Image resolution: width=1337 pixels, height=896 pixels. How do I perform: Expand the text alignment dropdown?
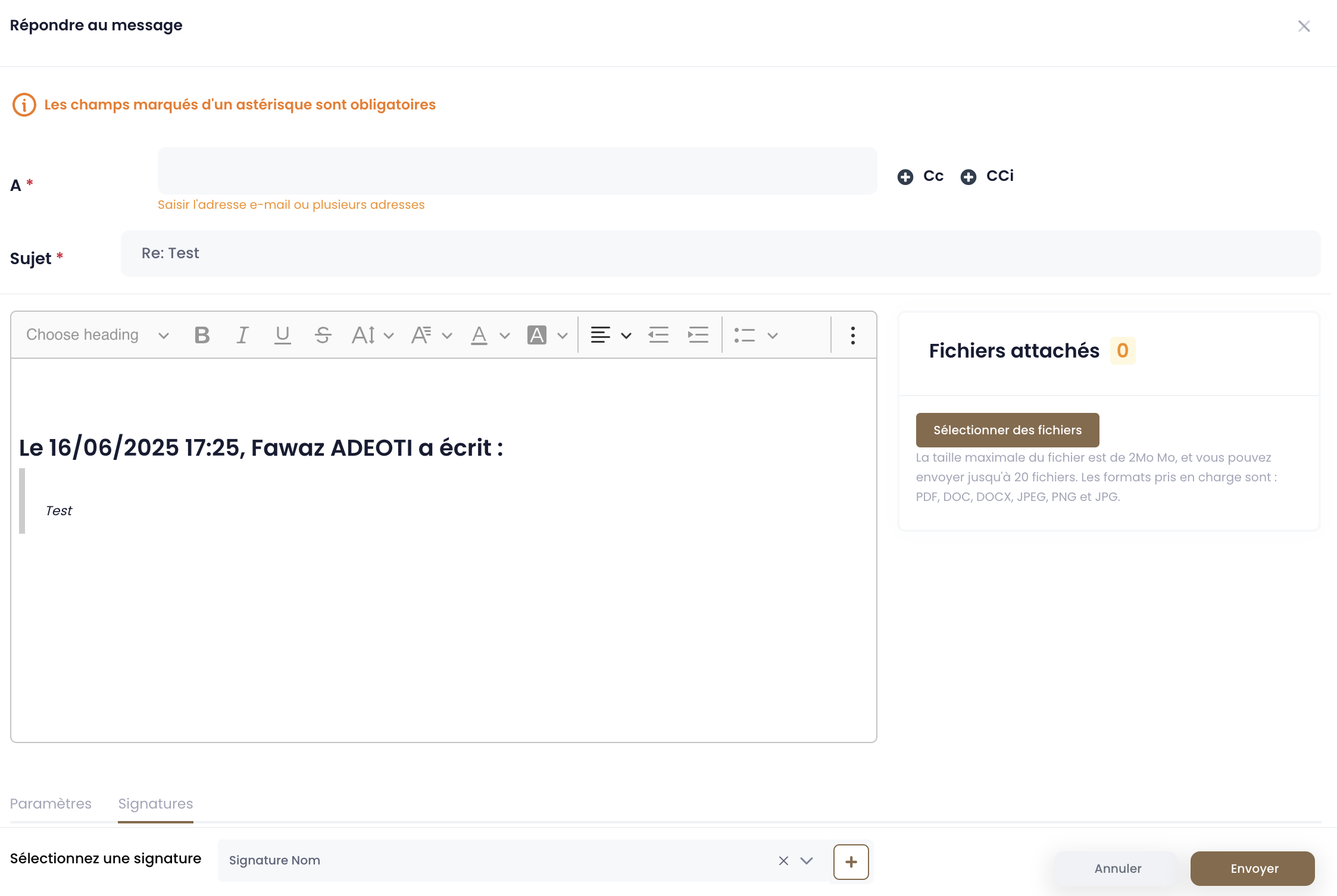(x=611, y=335)
